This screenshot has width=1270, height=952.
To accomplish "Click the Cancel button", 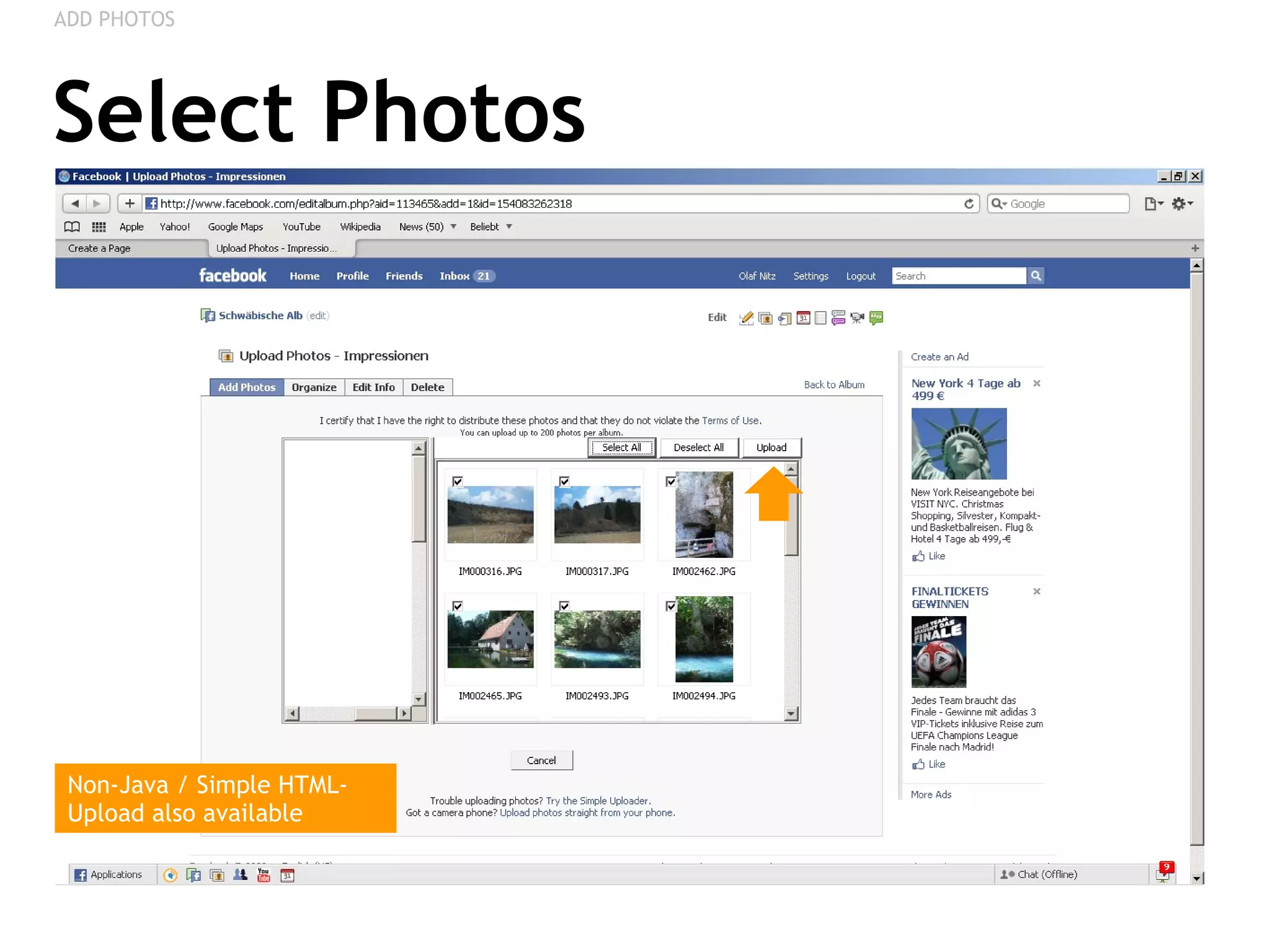I will click(x=541, y=760).
